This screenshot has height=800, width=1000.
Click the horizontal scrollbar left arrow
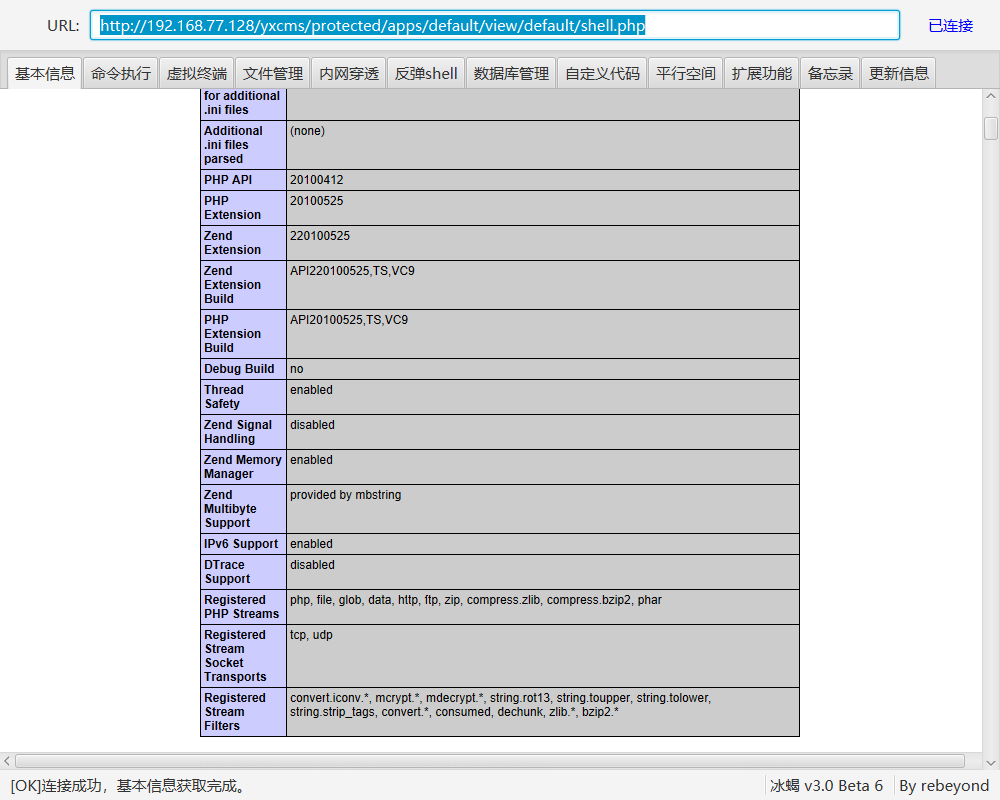coord(7,761)
